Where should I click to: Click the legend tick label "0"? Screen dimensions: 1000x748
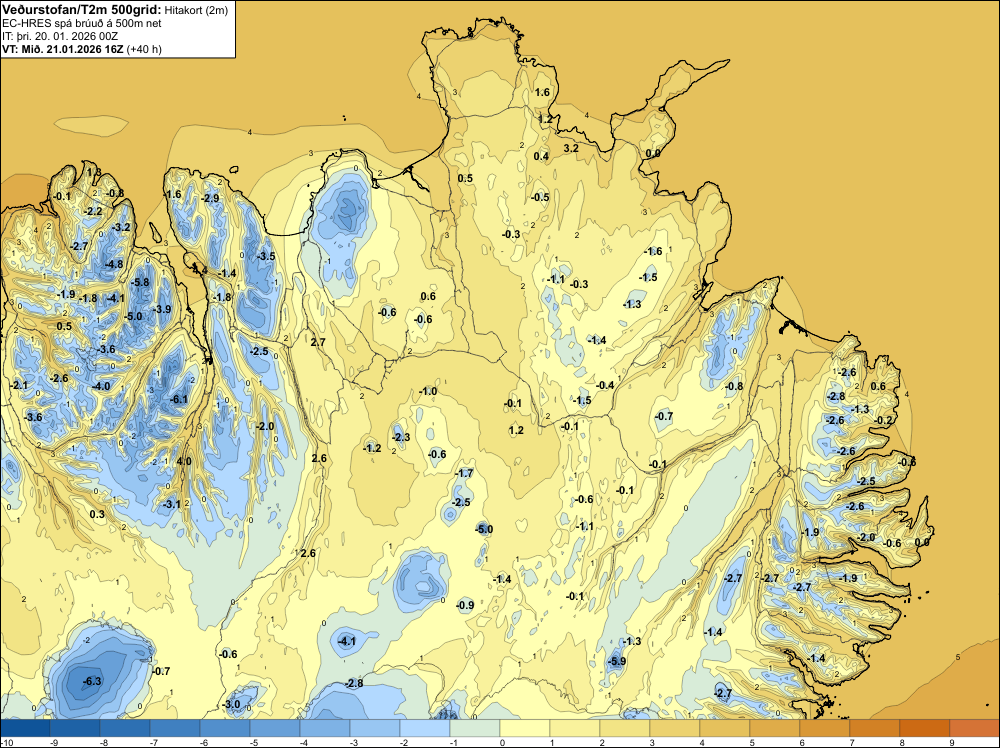click(x=502, y=742)
